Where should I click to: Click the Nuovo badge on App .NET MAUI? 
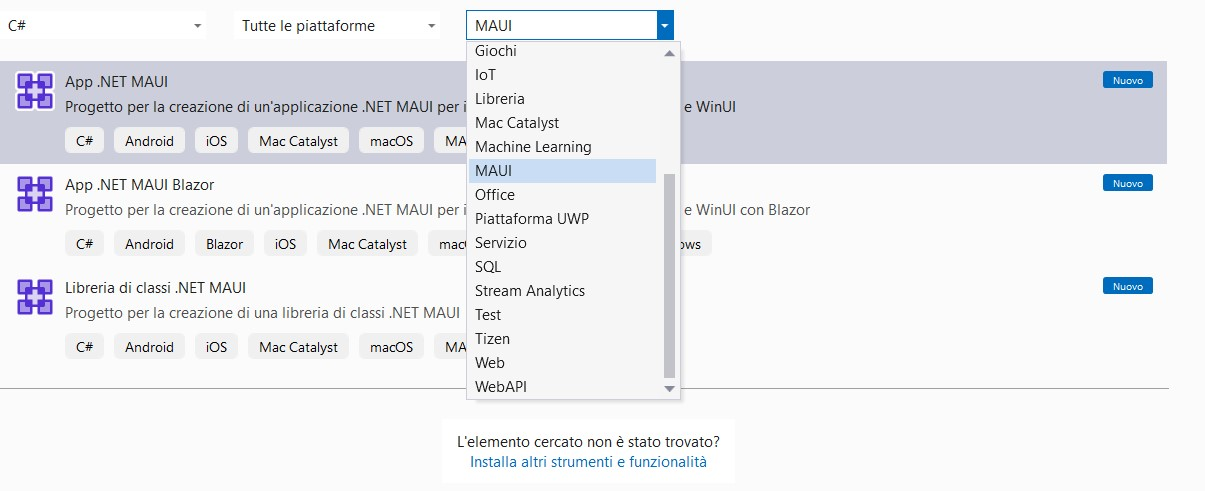click(x=1128, y=80)
